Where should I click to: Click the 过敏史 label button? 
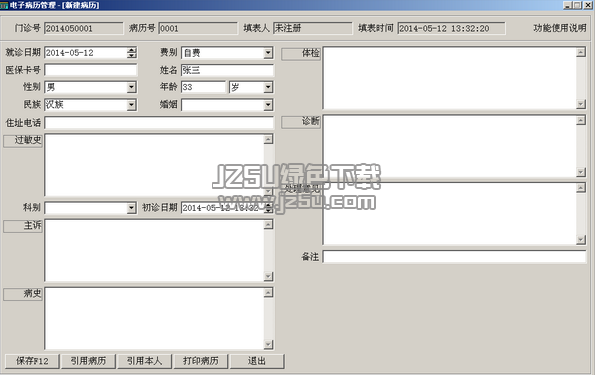pyautogui.click(x=23, y=140)
